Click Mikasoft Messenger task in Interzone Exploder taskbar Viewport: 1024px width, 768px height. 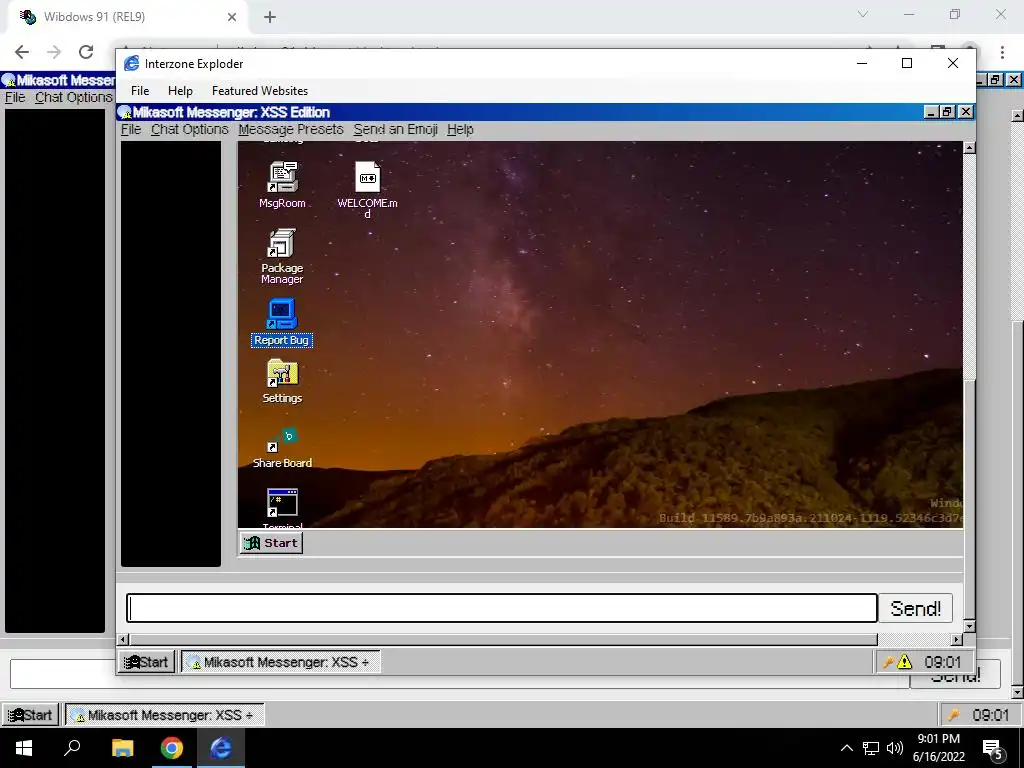point(280,662)
